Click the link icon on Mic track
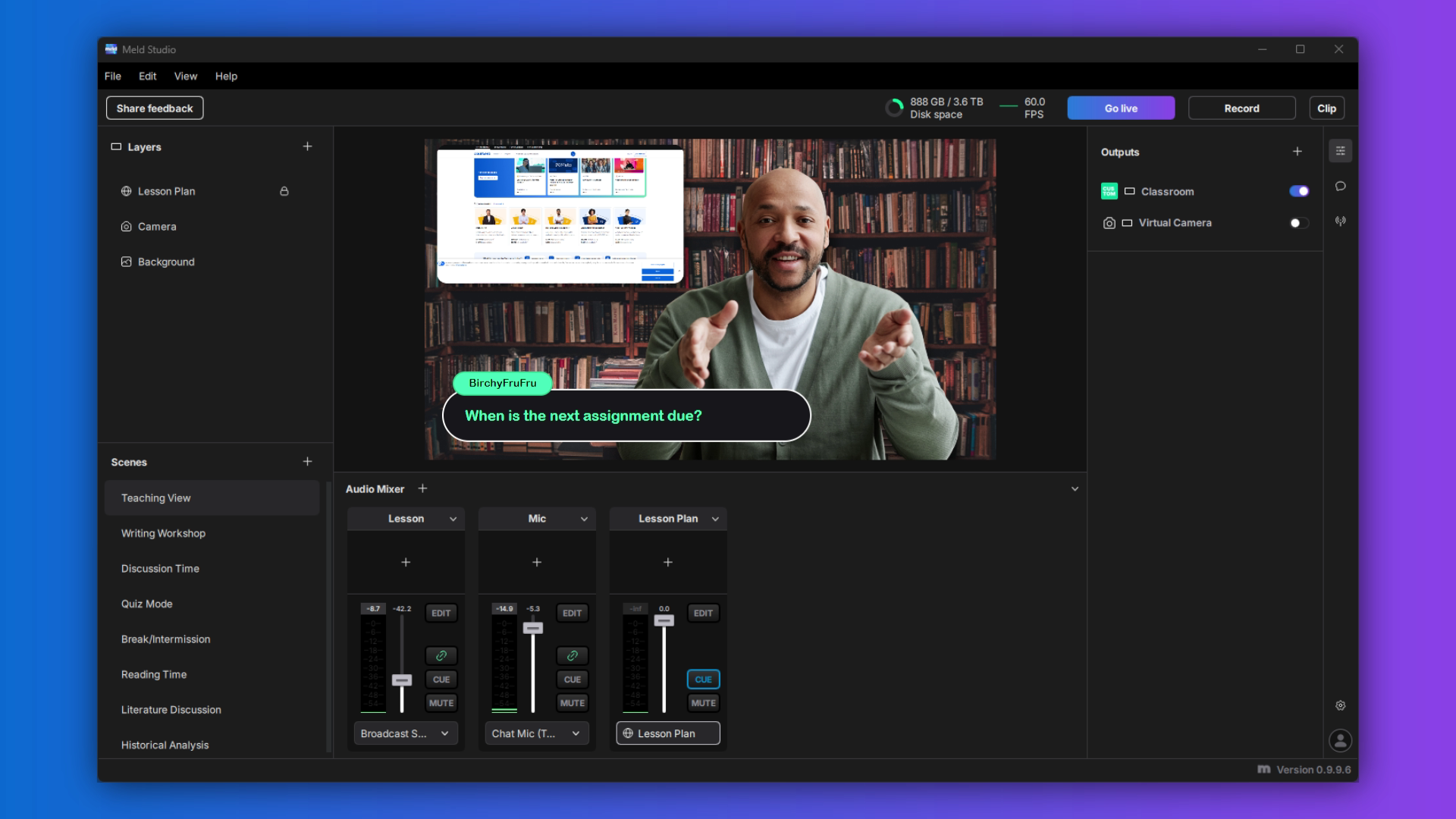The image size is (1456, 819). 573,655
